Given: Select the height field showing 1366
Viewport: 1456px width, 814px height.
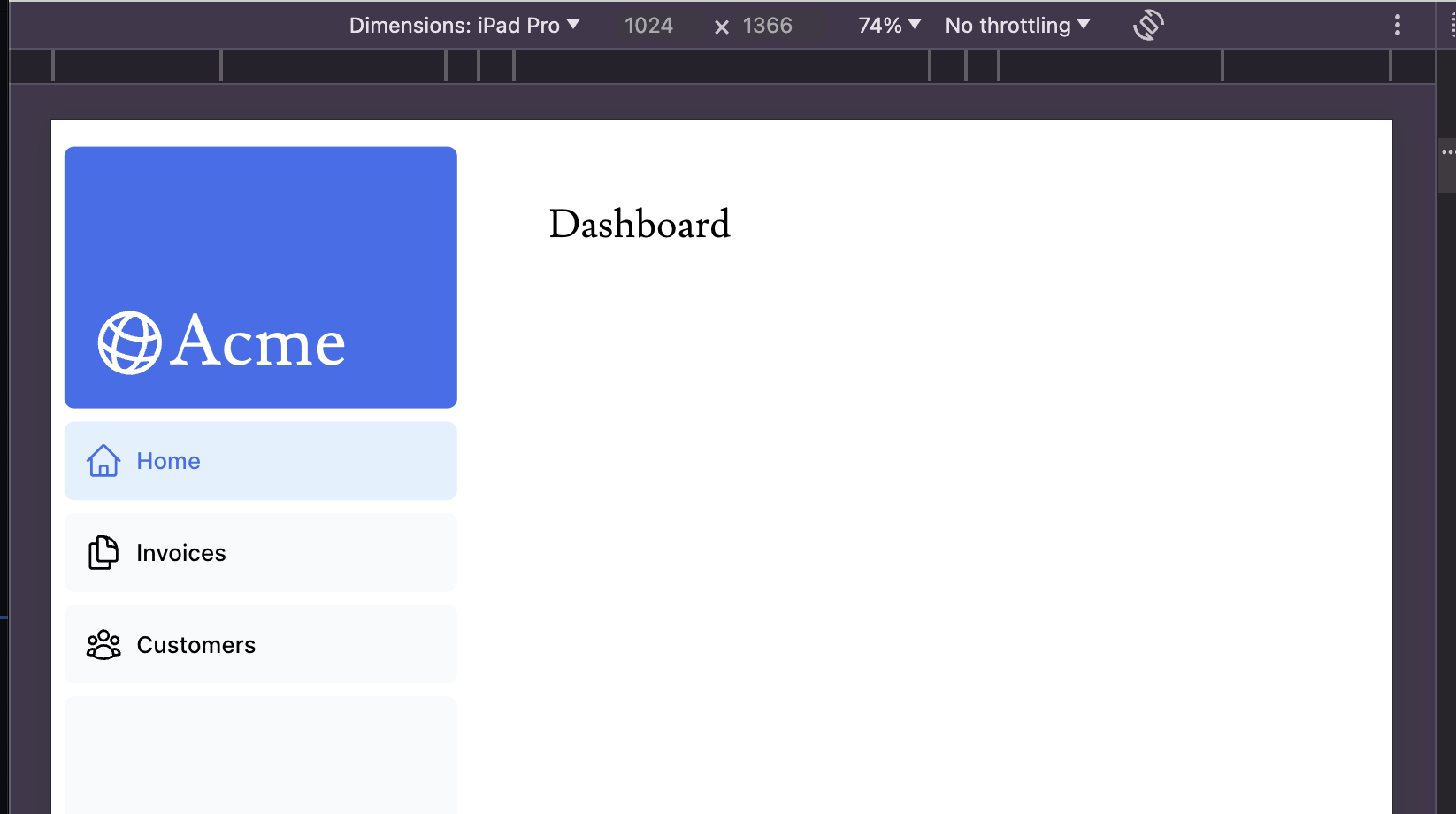Looking at the screenshot, I should coord(767,26).
